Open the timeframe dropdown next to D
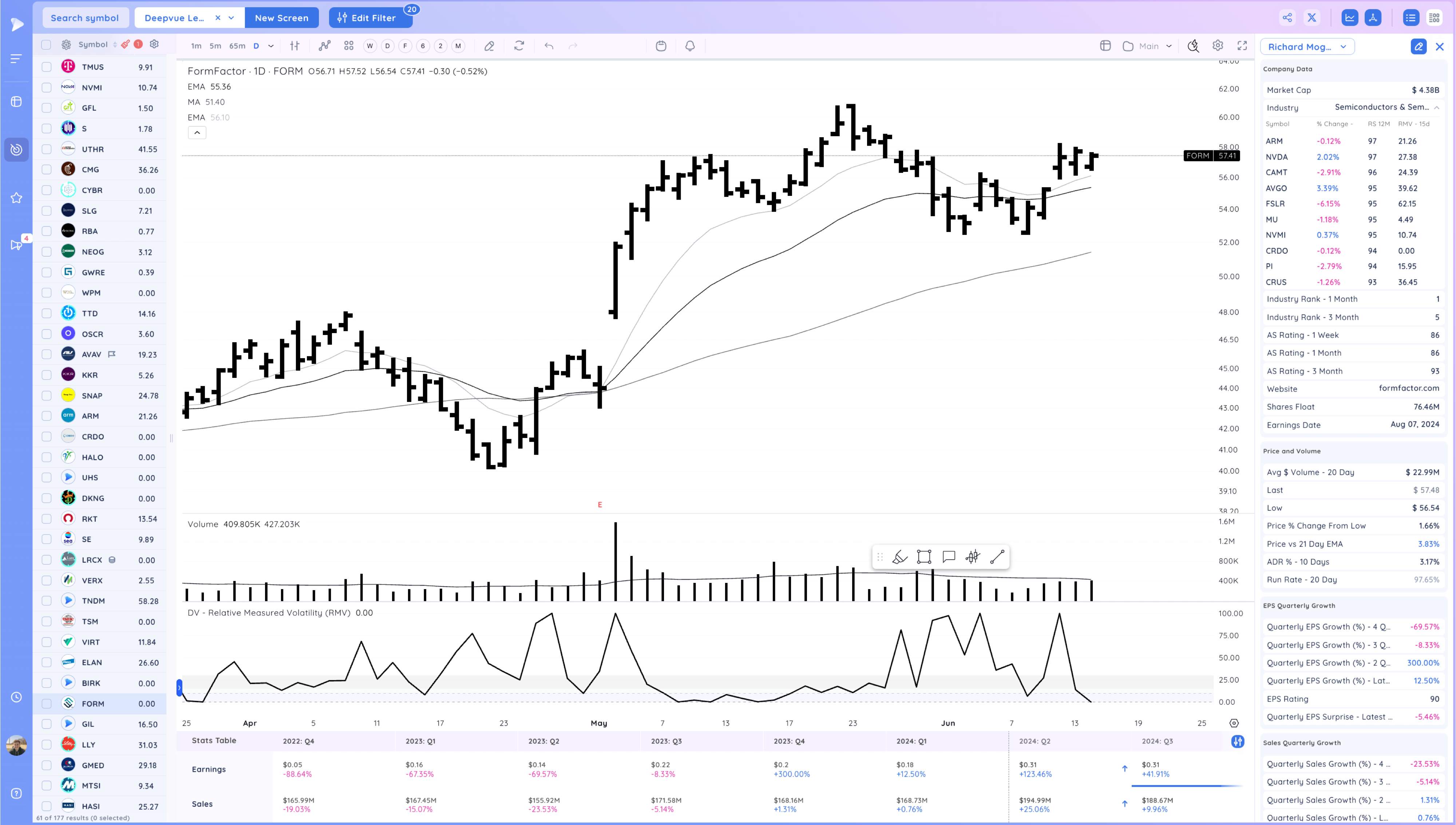 [271, 46]
